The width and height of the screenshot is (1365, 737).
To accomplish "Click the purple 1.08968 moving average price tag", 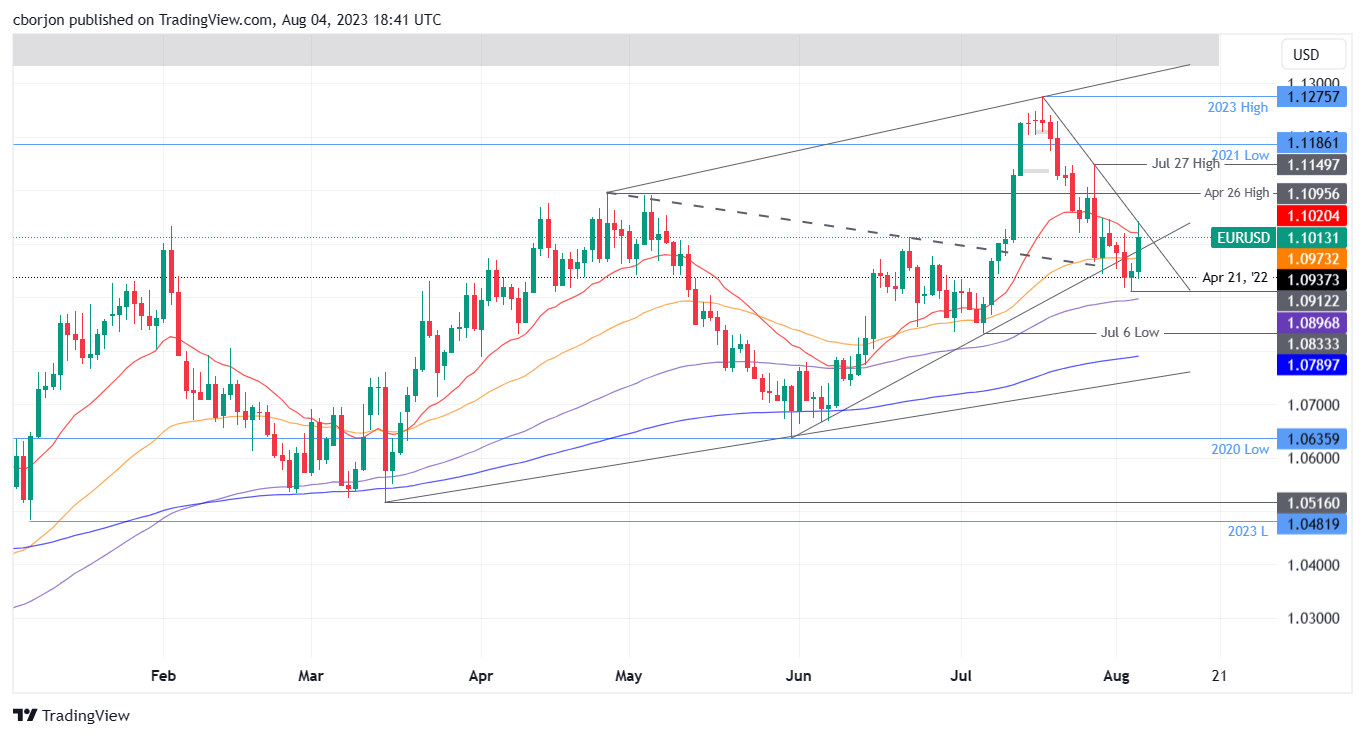I will 1314,322.
